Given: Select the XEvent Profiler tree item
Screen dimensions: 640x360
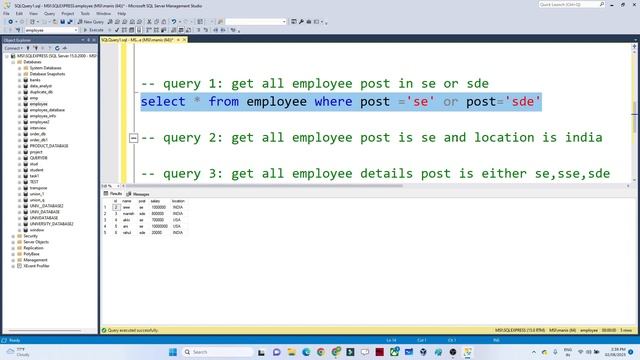Looking at the screenshot, I should [x=36, y=266].
